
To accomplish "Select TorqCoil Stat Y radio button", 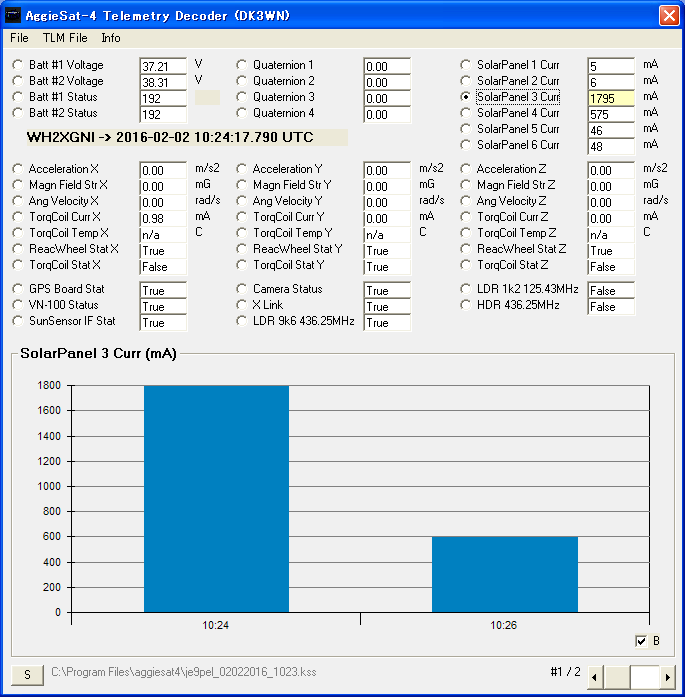I will tap(242, 265).
